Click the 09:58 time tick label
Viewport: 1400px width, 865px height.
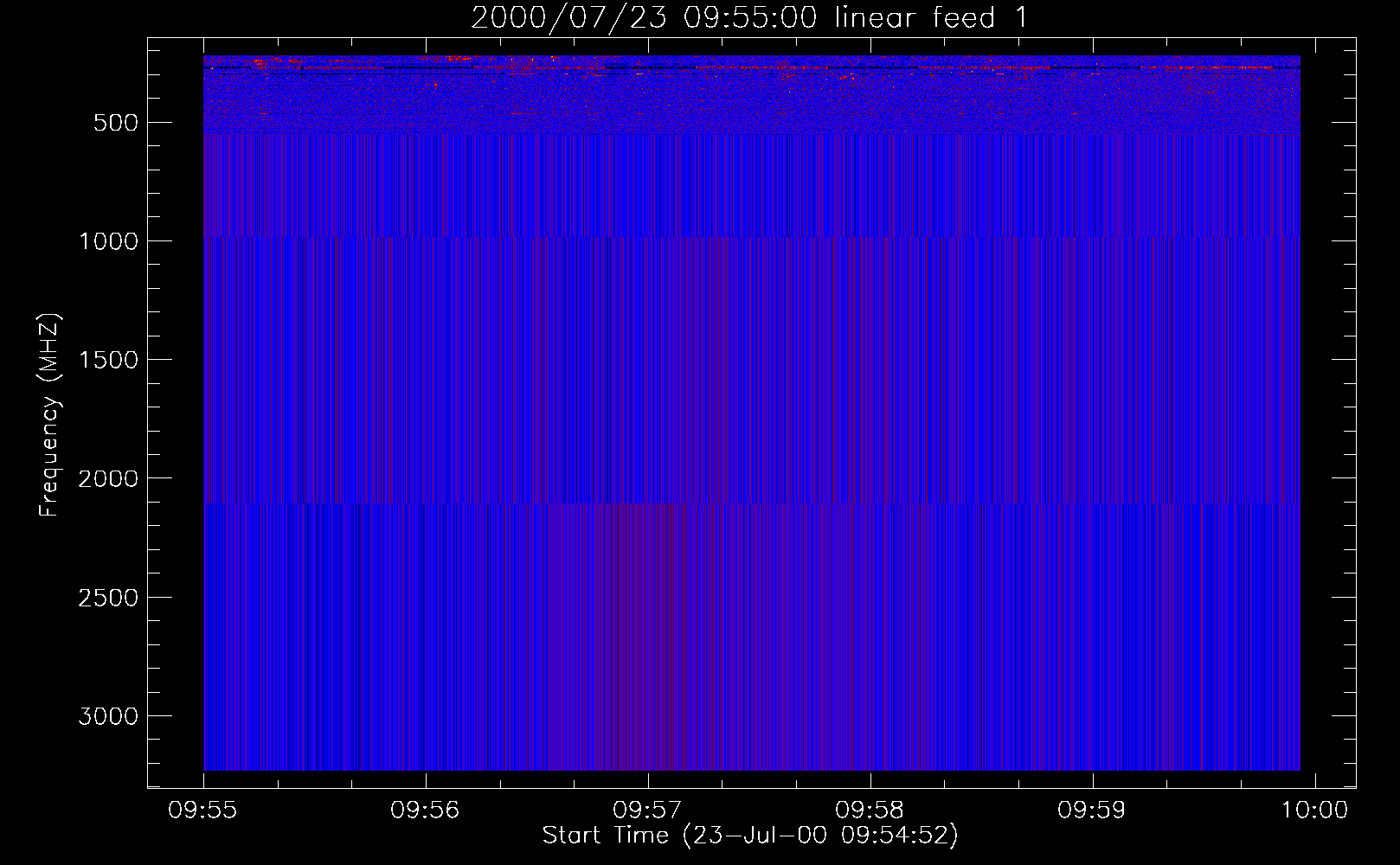click(x=870, y=811)
